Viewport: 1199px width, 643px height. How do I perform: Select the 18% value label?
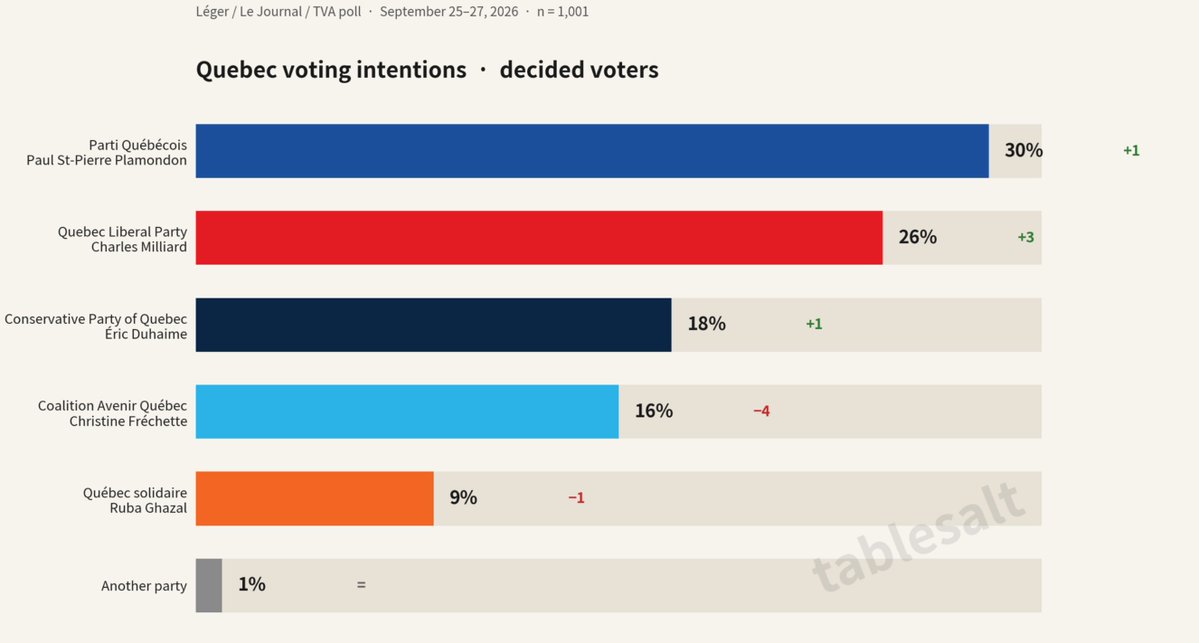coord(707,324)
